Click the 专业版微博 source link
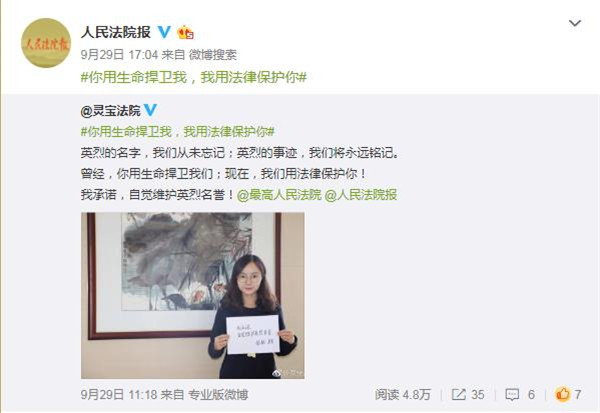 [x=218, y=394]
